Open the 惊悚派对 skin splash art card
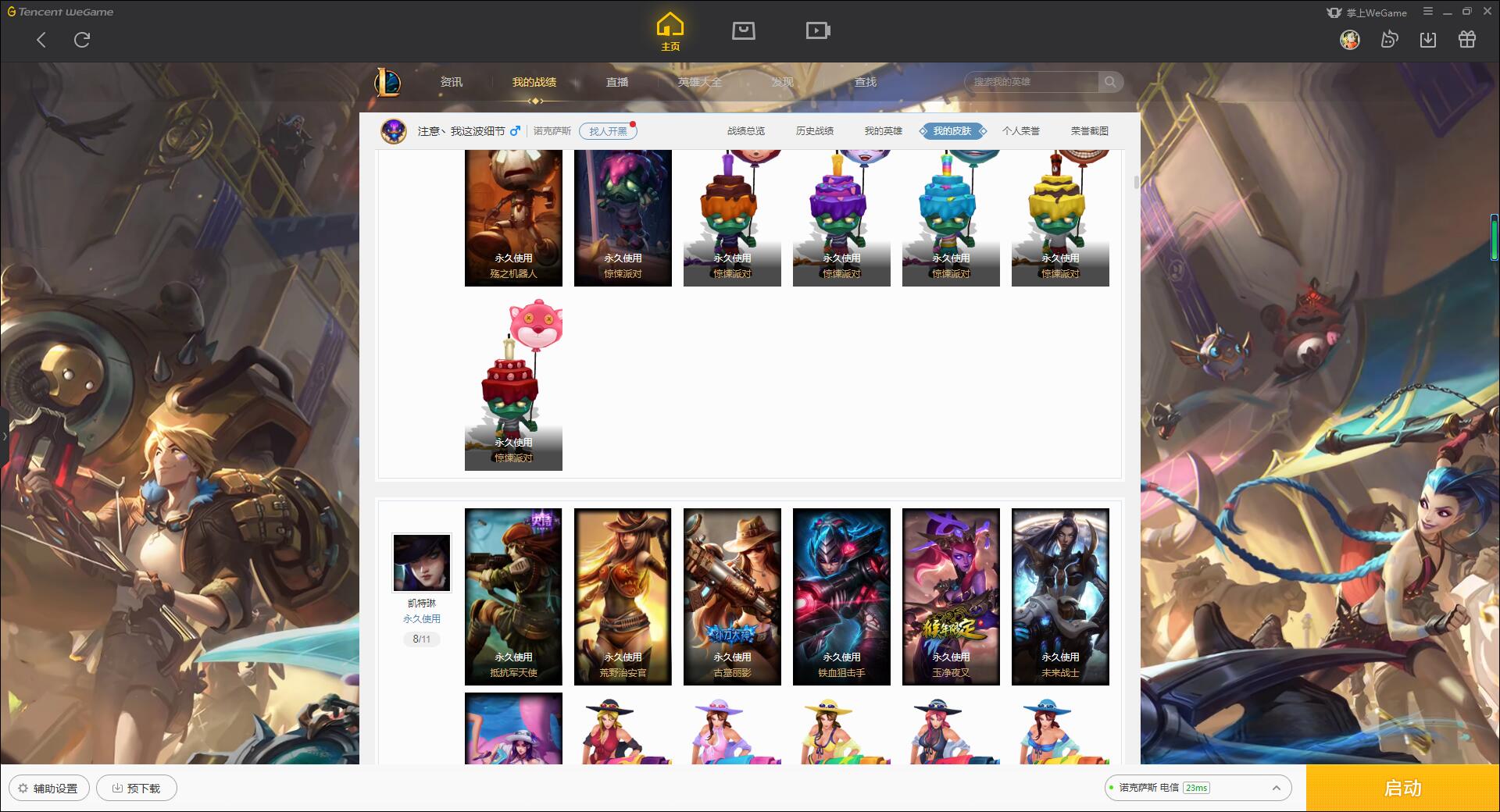 coord(623,218)
